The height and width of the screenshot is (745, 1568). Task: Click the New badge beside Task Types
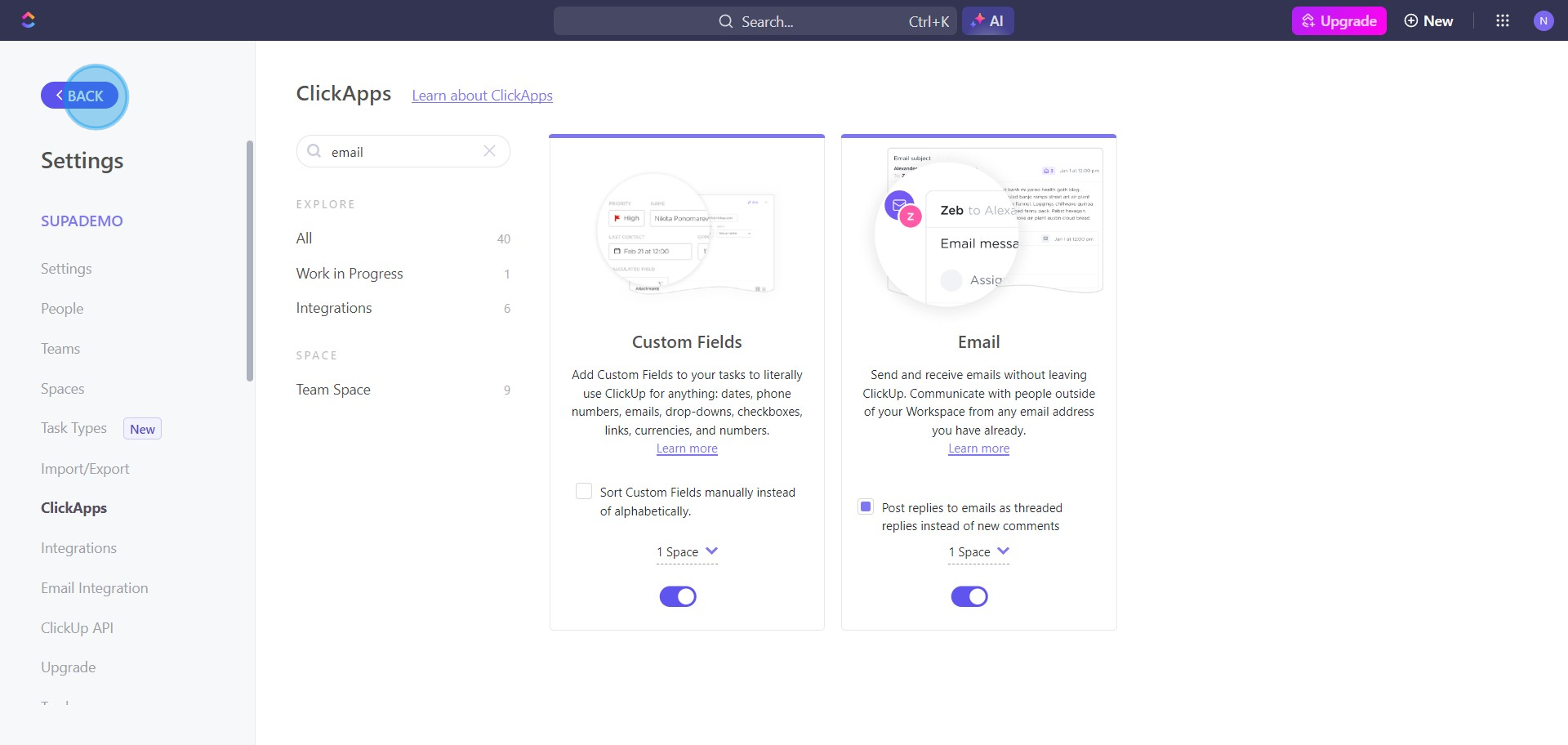click(x=142, y=429)
